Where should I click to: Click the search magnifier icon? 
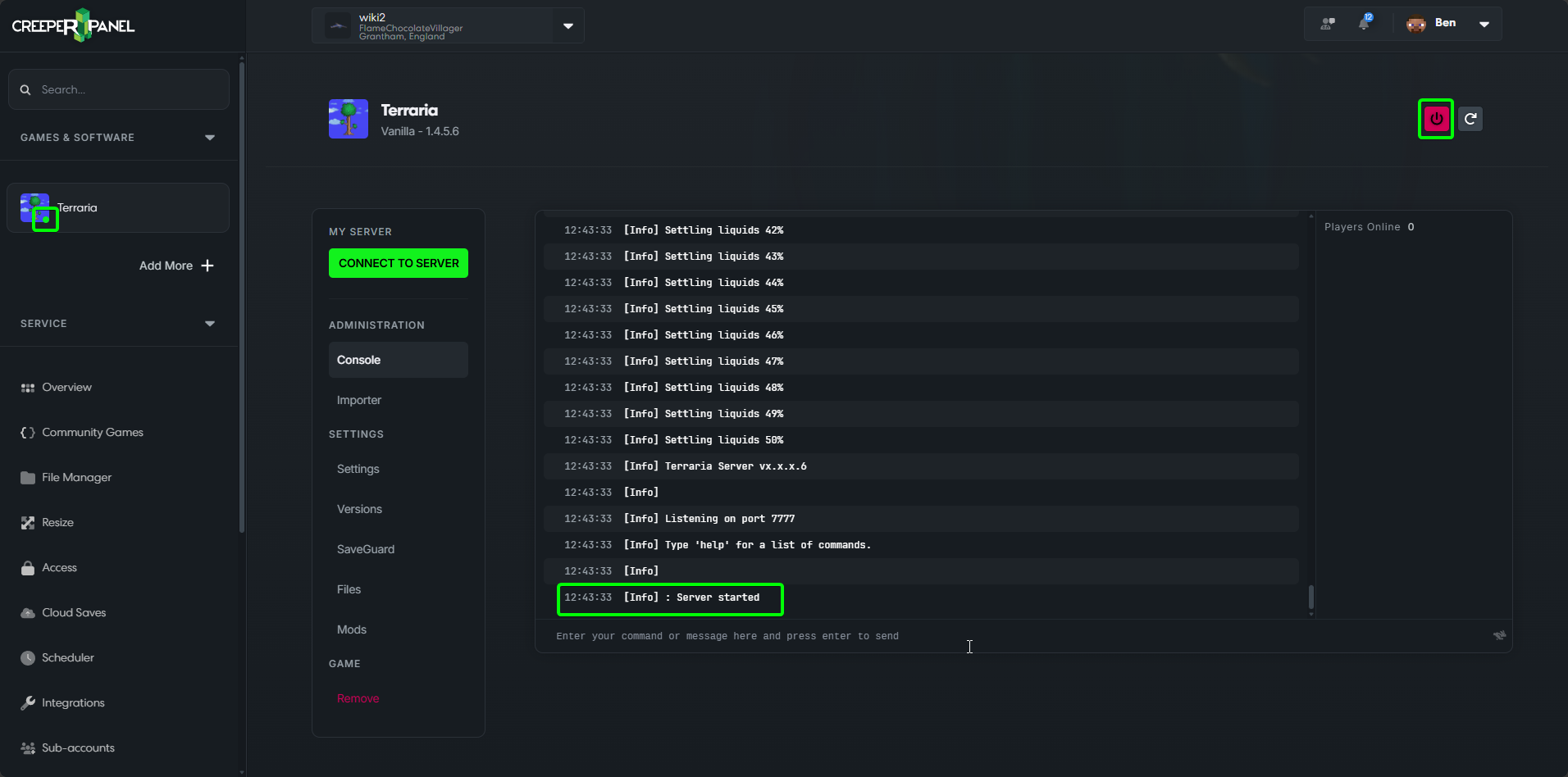(25, 89)
